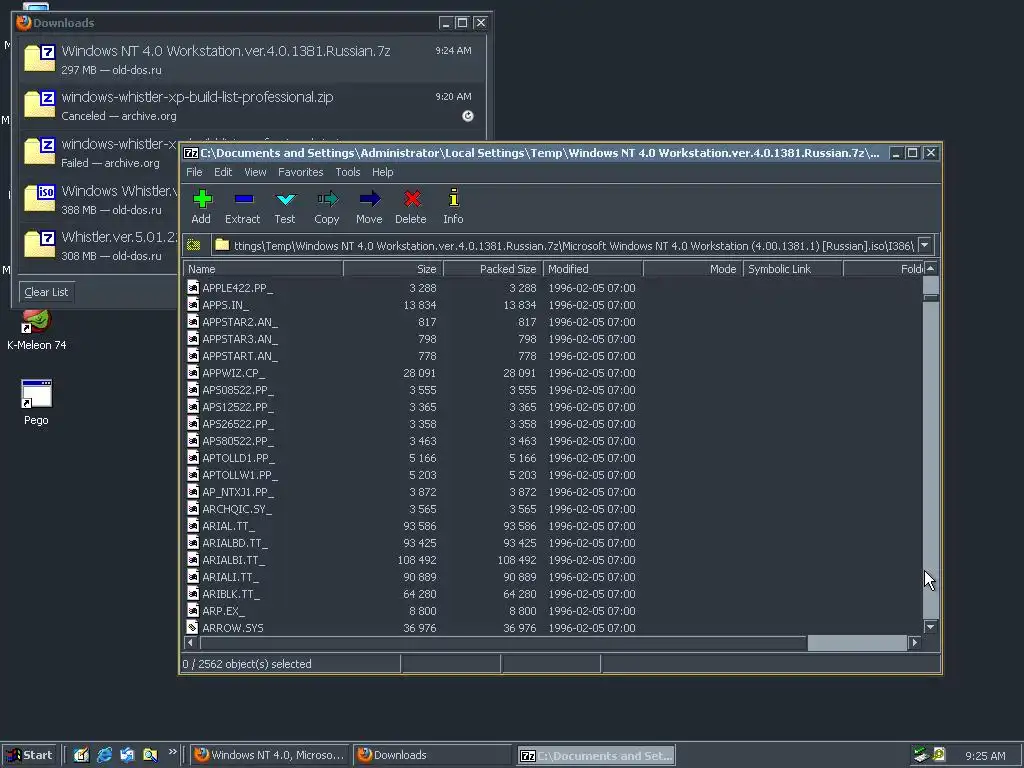Click the ISO file icon of Windows Whistler download
The width and height of the screenshot is (1024, 768).
point(40,198)
